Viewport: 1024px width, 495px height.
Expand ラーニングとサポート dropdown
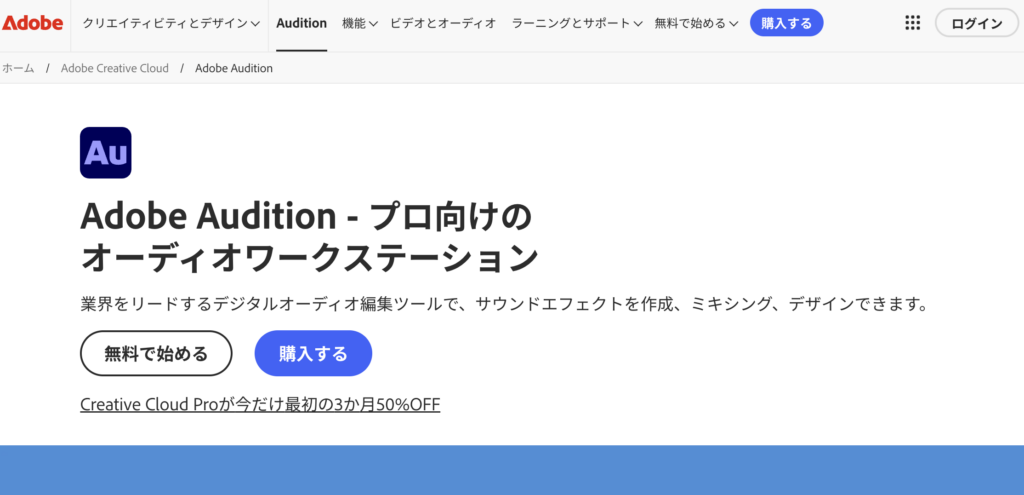tap(576, 23)
